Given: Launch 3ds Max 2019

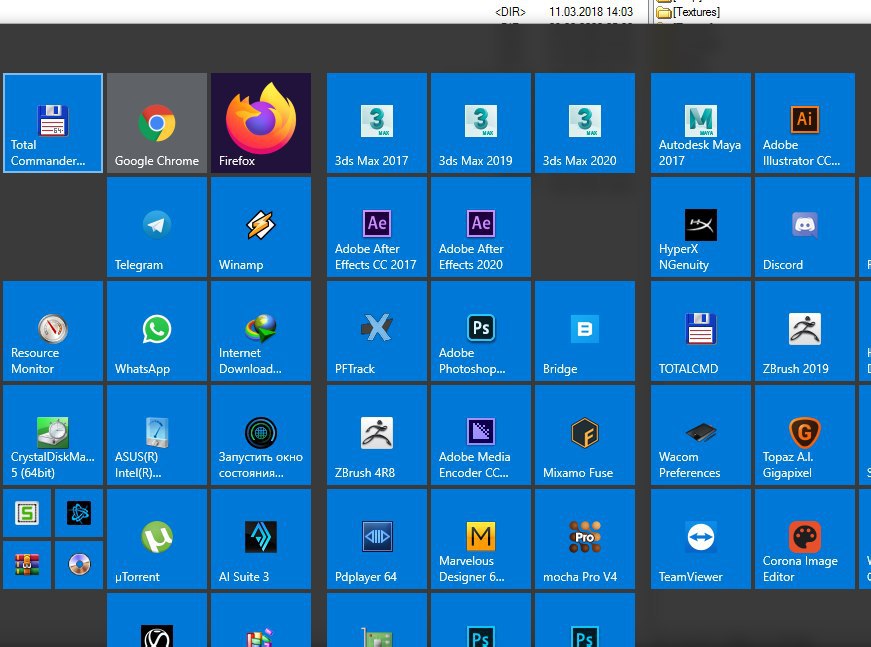Looking at the screenshot, I should (480, 123).
